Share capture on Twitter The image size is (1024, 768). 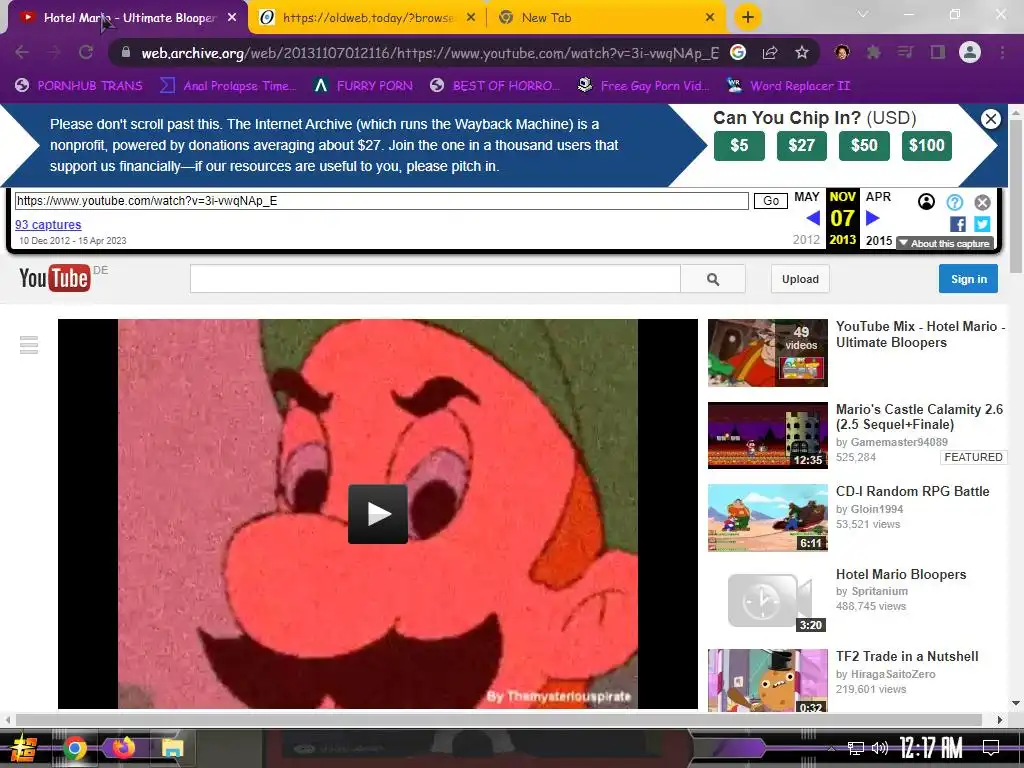coord(982,224)
